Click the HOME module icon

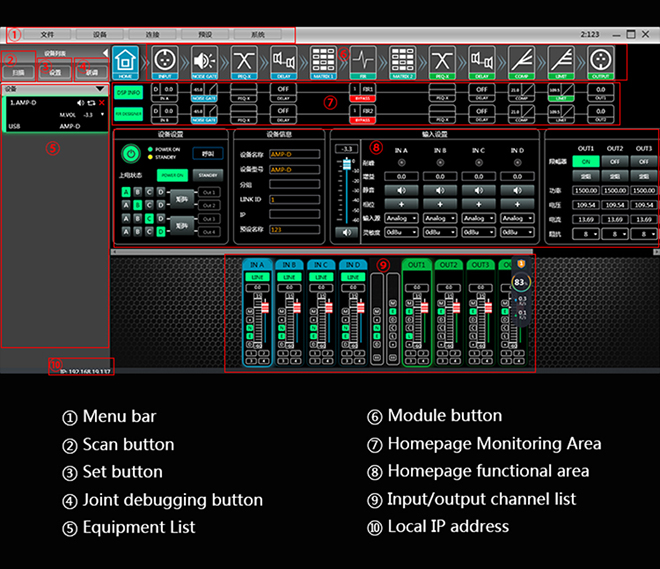[x=125, y=60]
